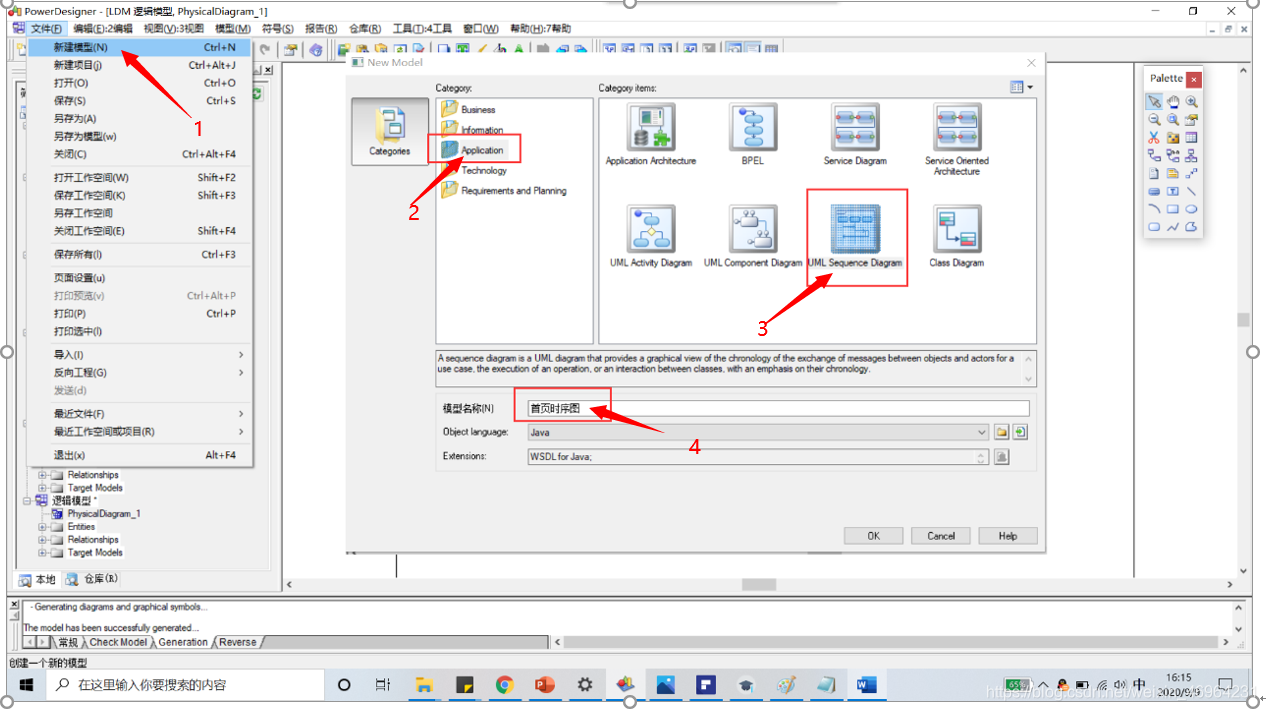This screenshot has height=711, width=1266.
Task: Choose the Service Diagram item
Action: (x=855, y=135)
